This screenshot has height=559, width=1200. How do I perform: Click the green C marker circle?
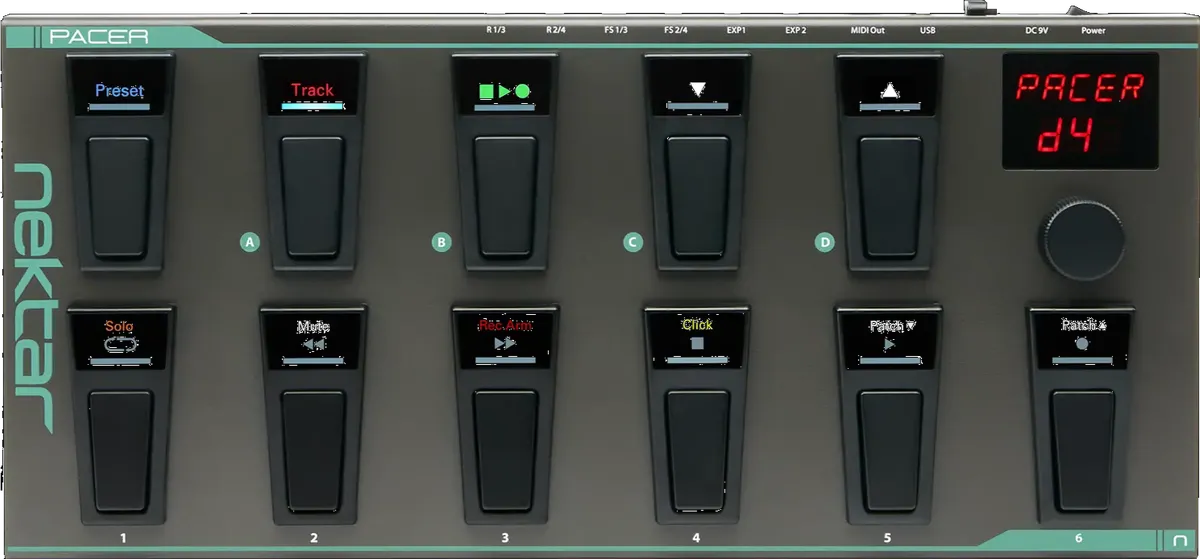[632, 242]
